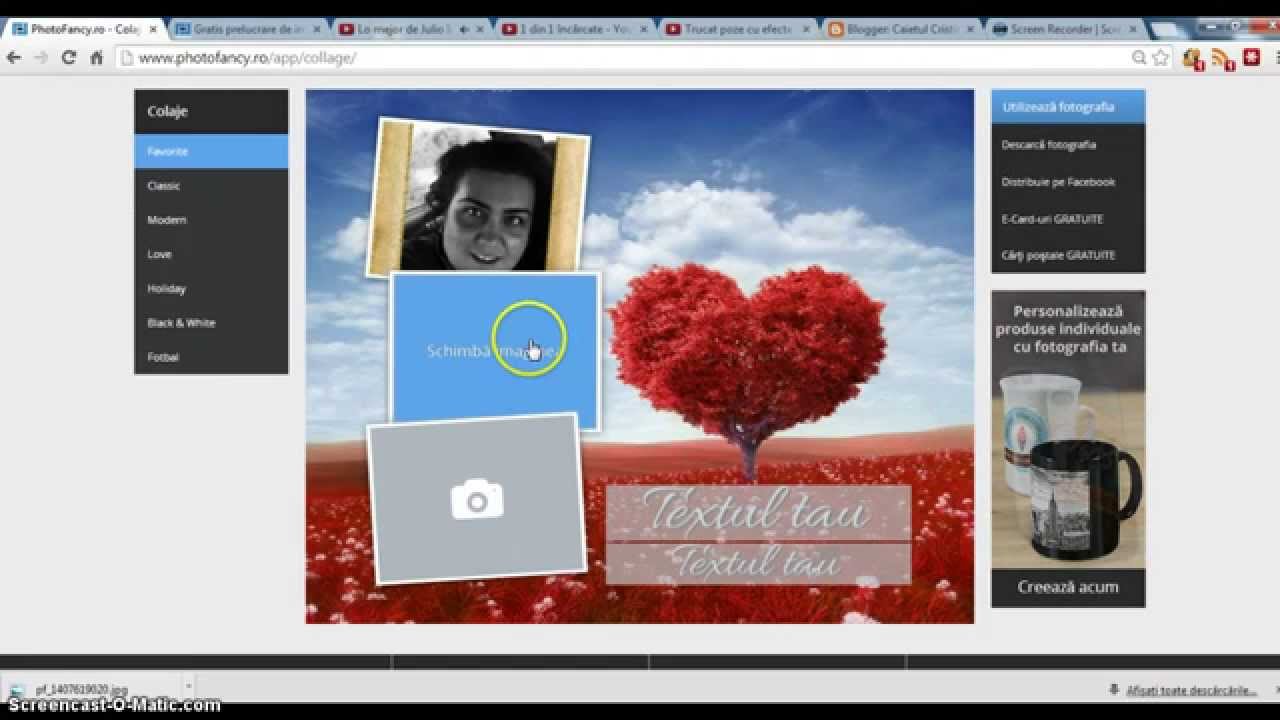Switch to the PhotoFancy.ro tab

(84, 30)
